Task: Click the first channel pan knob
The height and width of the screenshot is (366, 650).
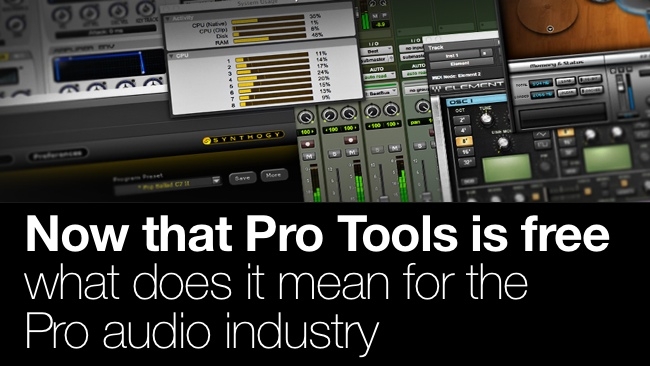Action: point(306,117)
